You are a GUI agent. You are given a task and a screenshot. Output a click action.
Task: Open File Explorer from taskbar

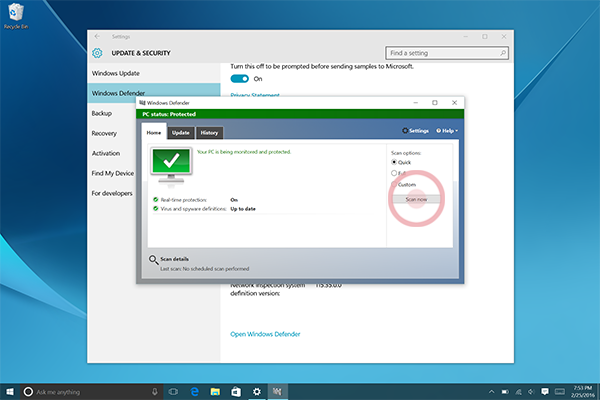tap(215, 392)
